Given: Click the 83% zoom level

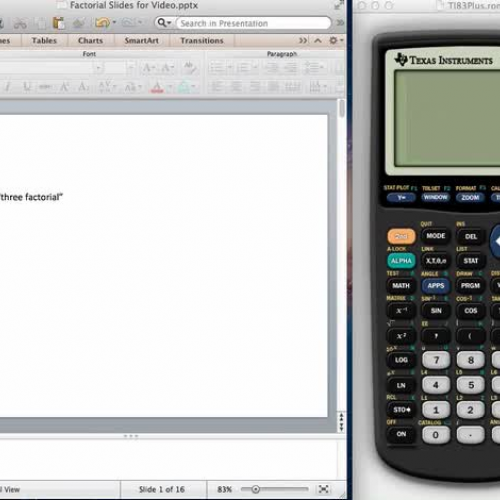Looking at the screenshot, I should tap(224, 489).
